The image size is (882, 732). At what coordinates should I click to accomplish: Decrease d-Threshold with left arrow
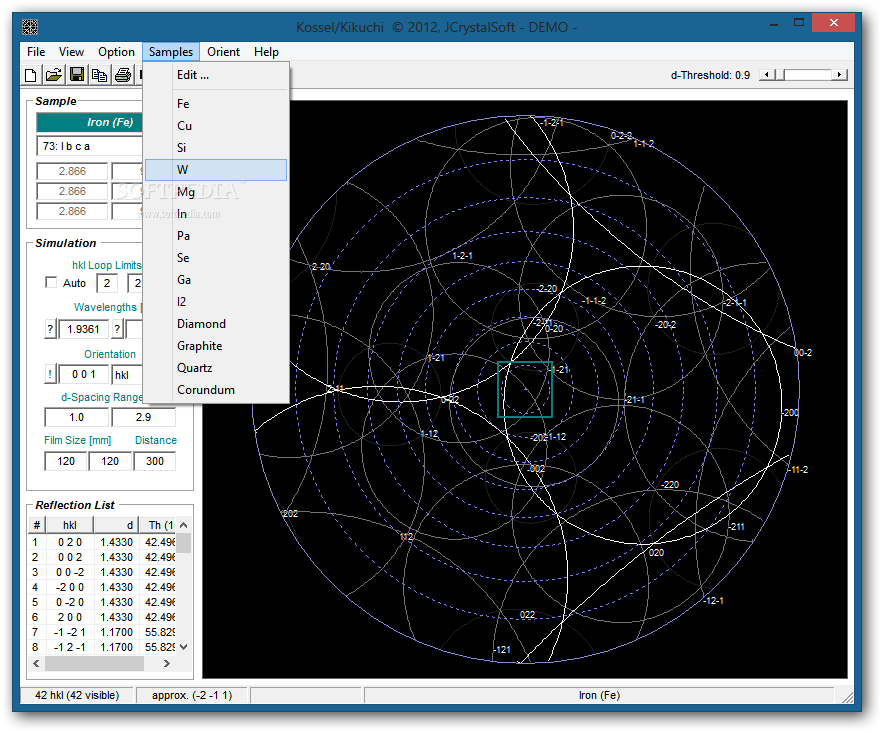[765, 75]
